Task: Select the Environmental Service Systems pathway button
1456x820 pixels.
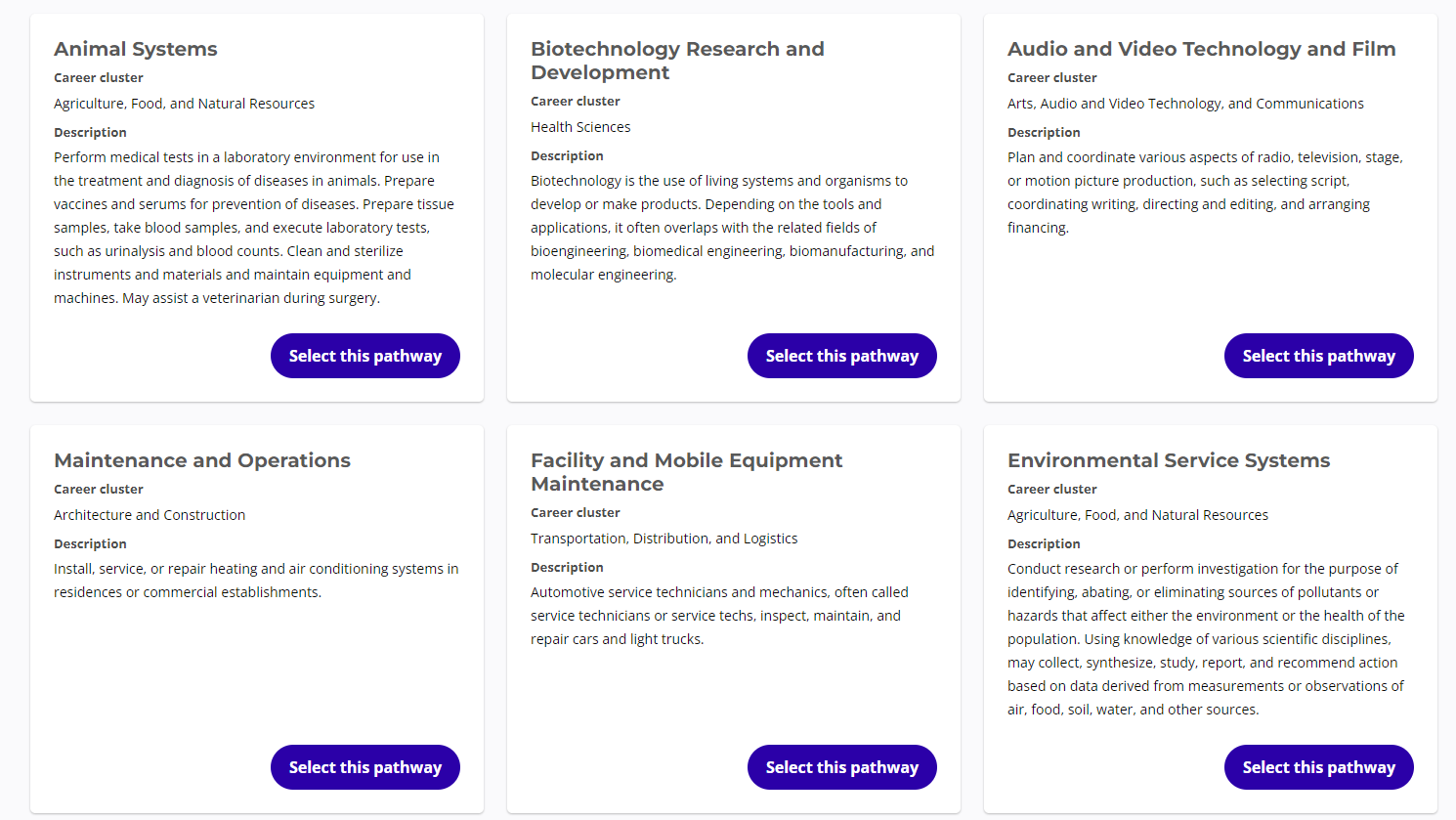Action: [1319, 767]
